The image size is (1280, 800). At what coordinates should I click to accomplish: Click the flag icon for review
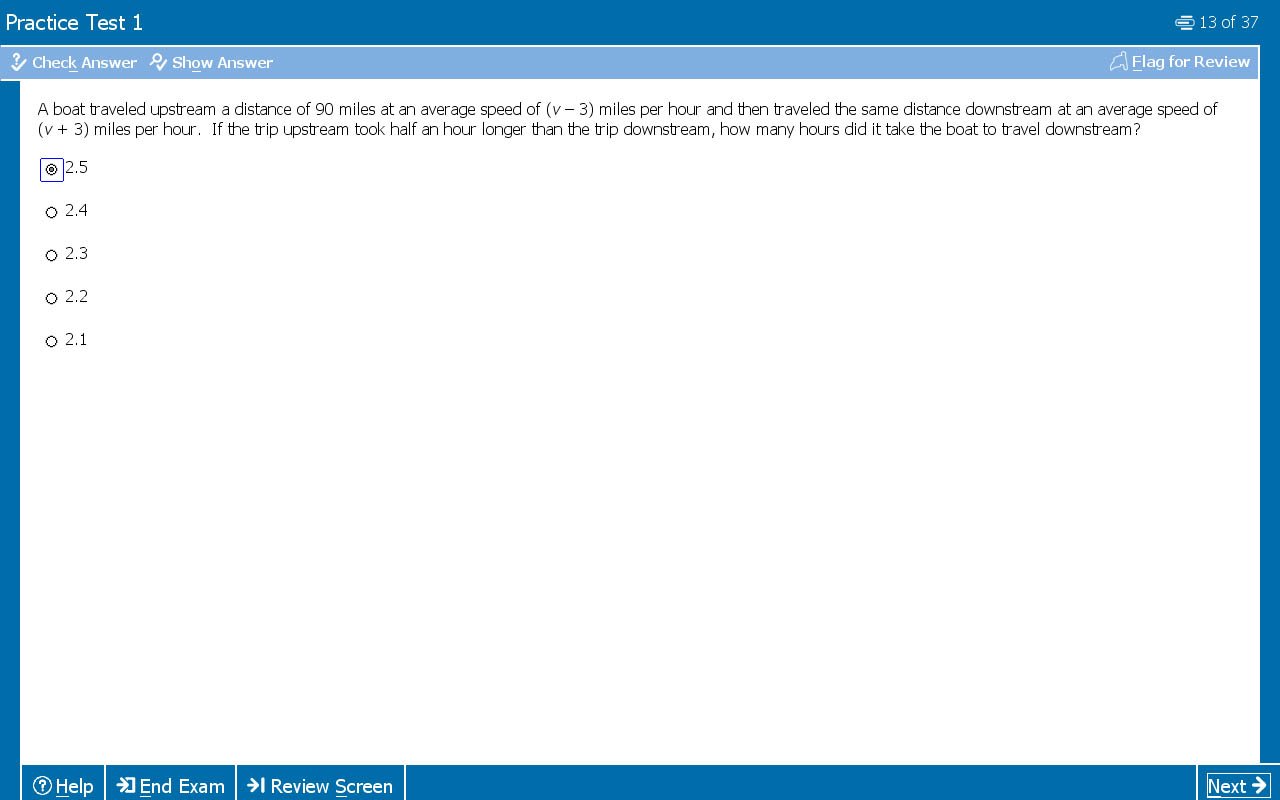[x=1119, y=62]
